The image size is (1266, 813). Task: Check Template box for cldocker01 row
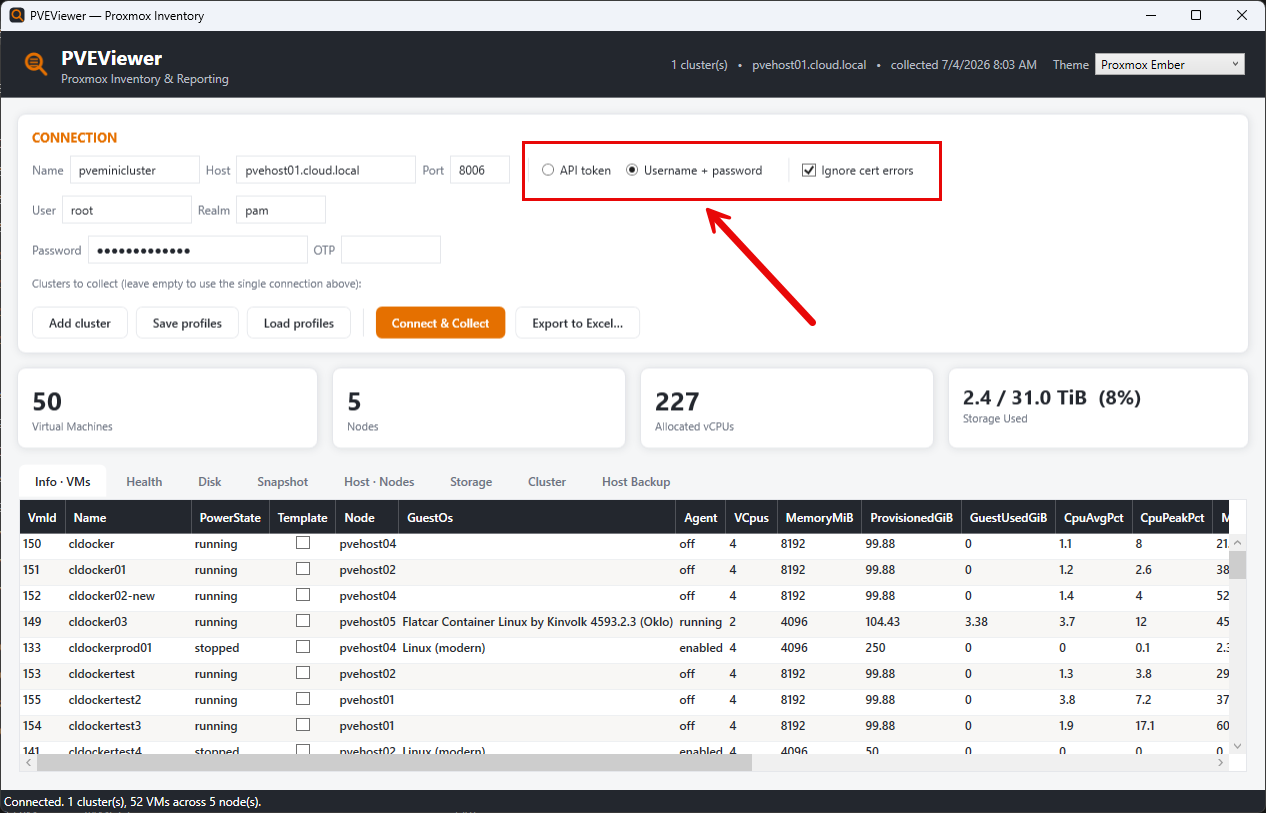click(303, 569)
